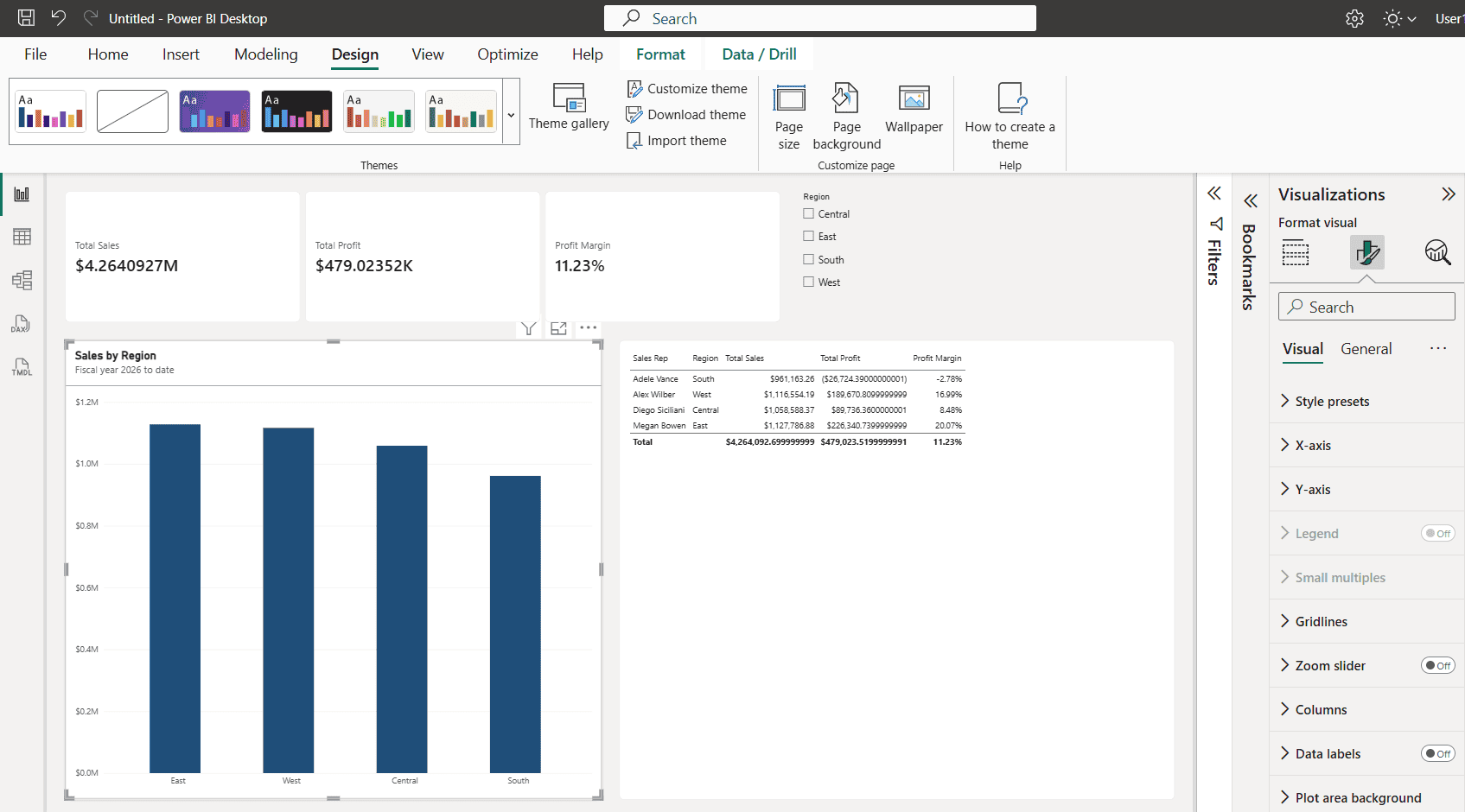Viewport: 1465px width, 812px height.
Task: Open the Data / Drill tab
Action: pyautogui.click(x=760, y=54)
